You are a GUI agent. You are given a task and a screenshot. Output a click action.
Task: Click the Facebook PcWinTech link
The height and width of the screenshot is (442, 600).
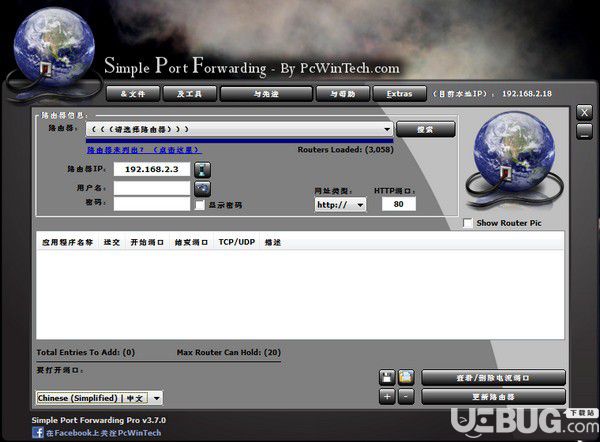(103, 433)
